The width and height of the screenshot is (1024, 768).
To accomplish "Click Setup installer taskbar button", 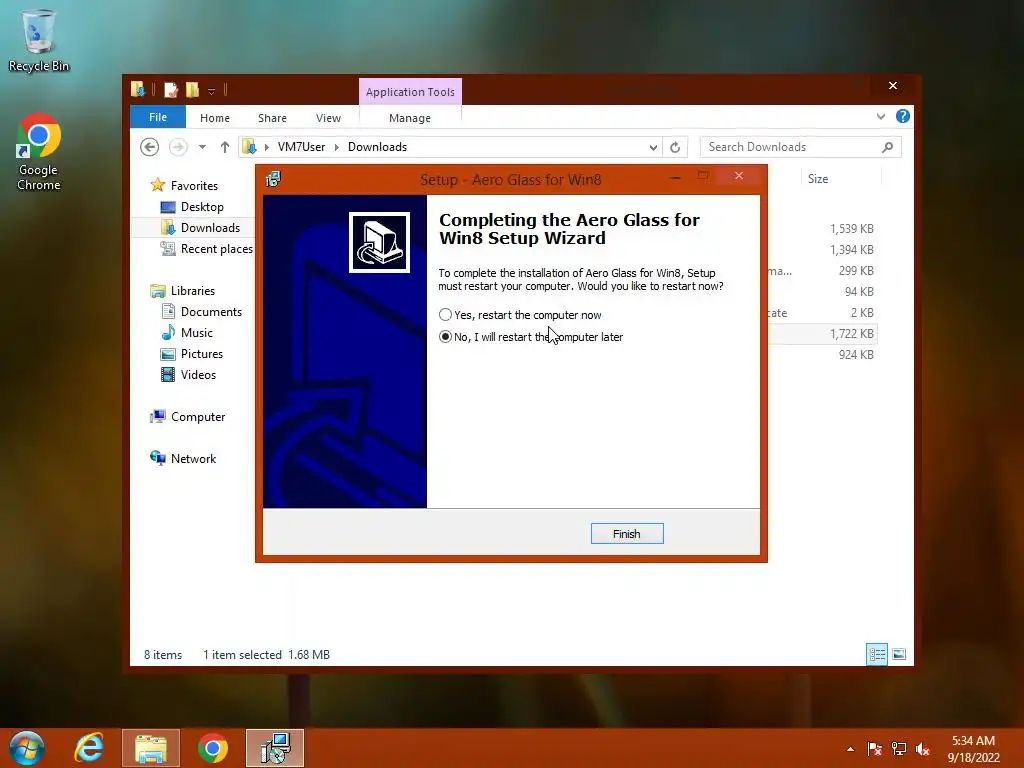I will pyautogui.click(x=275, y=748).
